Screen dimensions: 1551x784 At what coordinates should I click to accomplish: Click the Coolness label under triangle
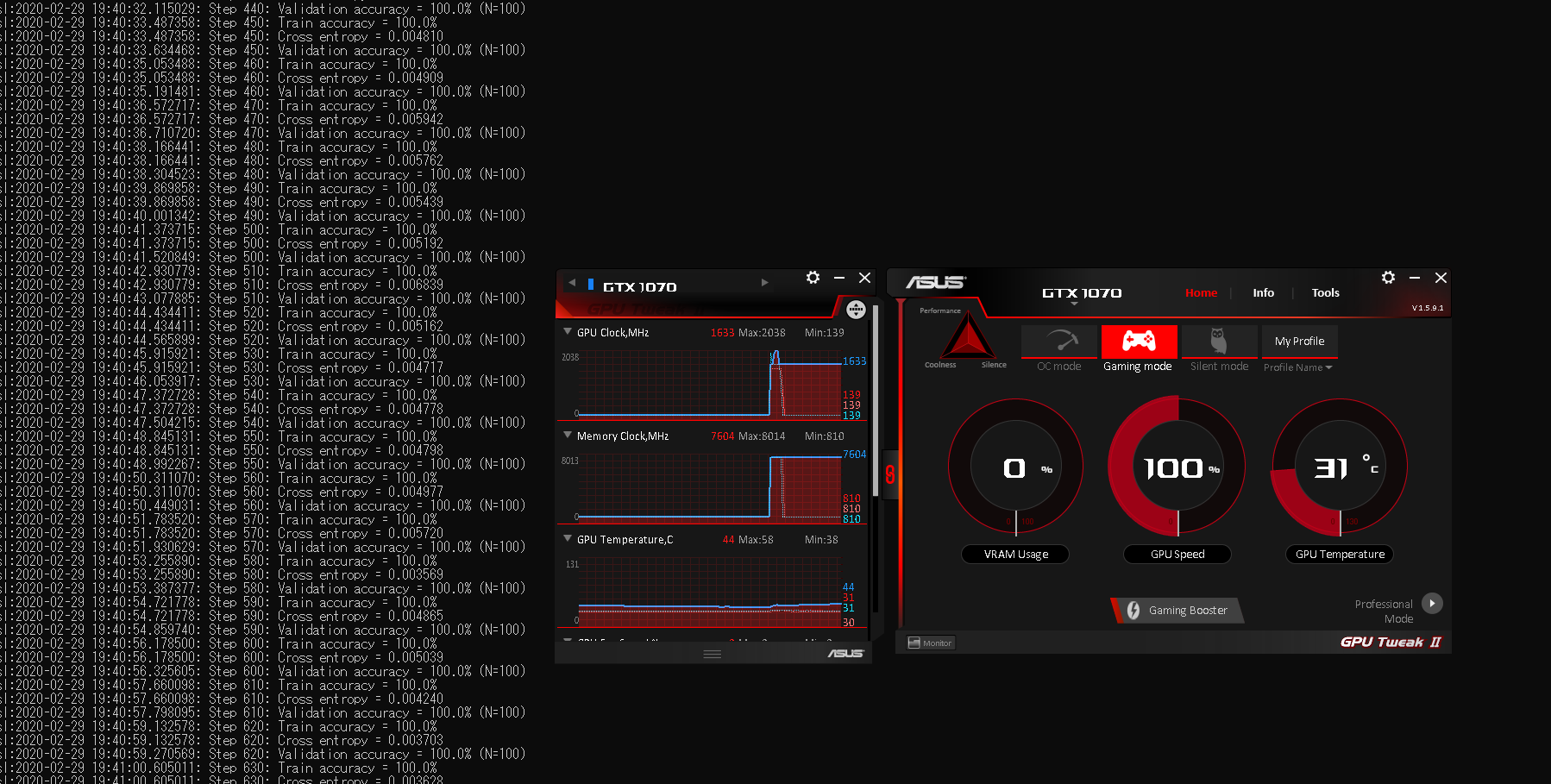940,365
